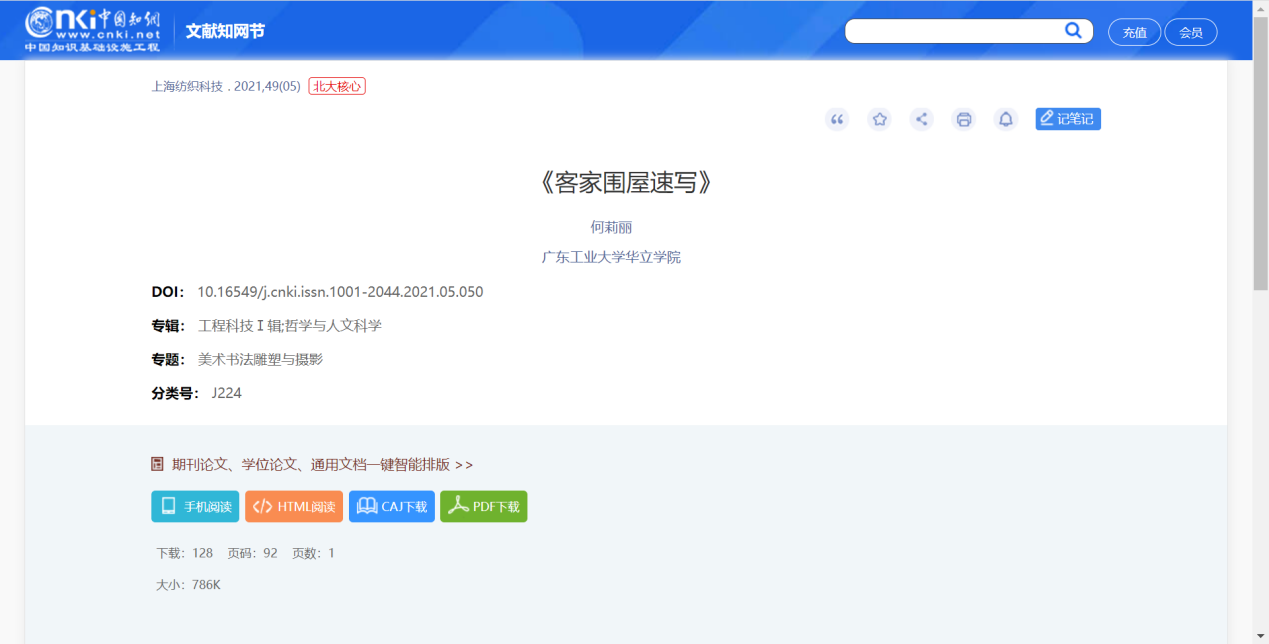Open the 记笔记 note button
Viewport: 1269px width, 644px height.
(1068, 119)
